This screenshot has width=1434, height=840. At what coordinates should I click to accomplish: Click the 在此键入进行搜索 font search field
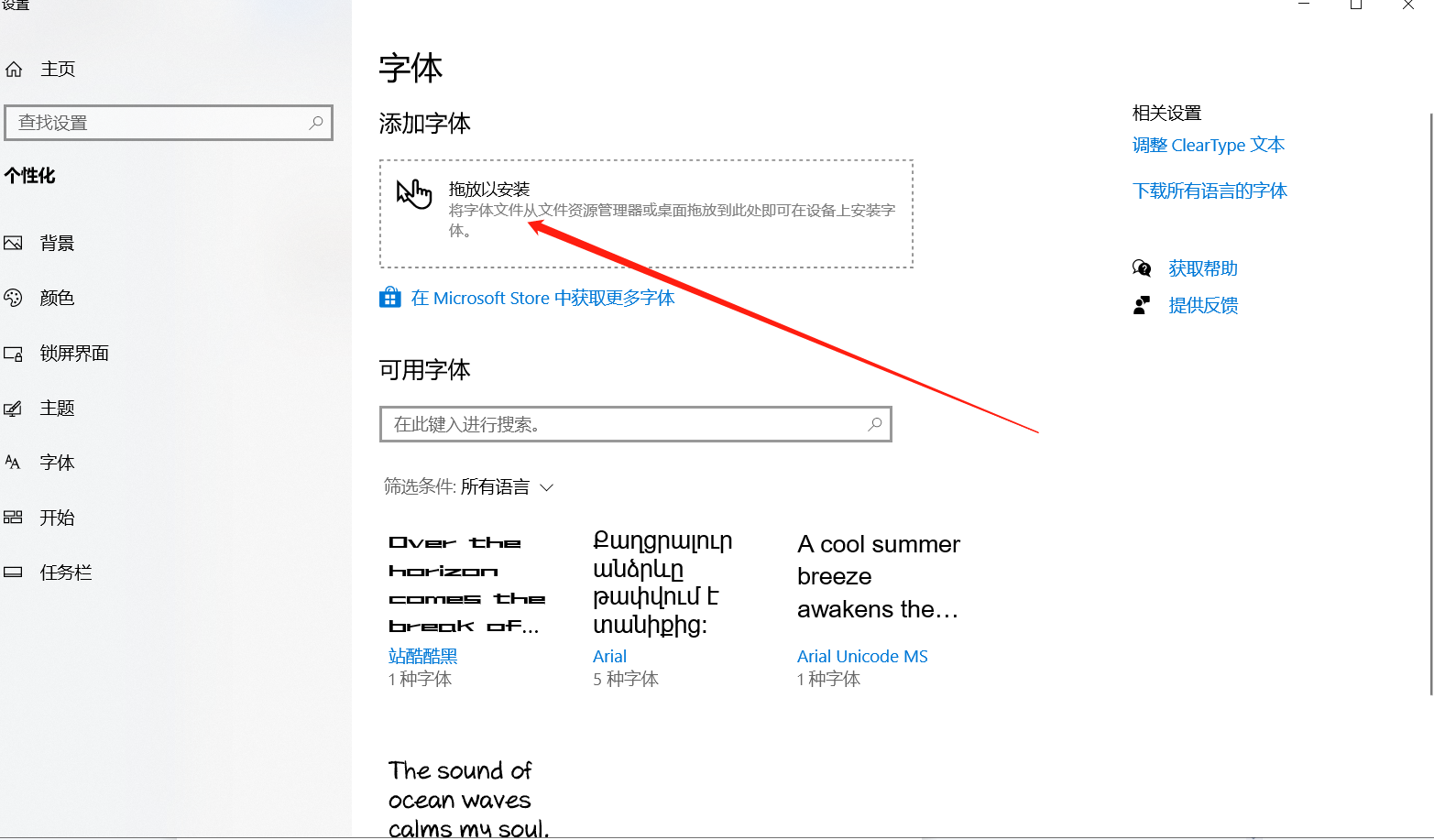tap(636, 424)
